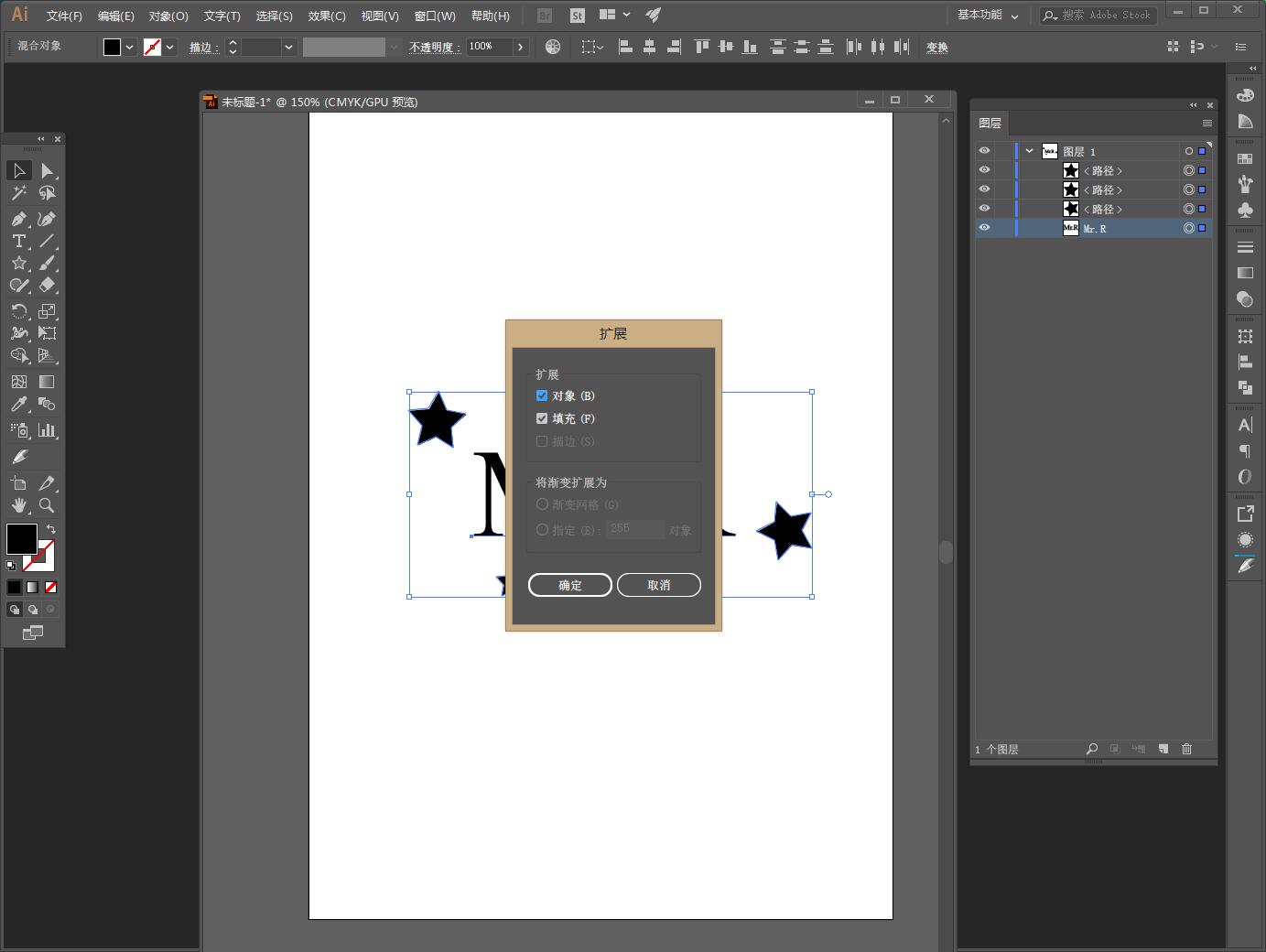Viewport: 1266px width, 952px height.
Task: Expand the 不透明度 opacity value arrow
Action: 520,47
